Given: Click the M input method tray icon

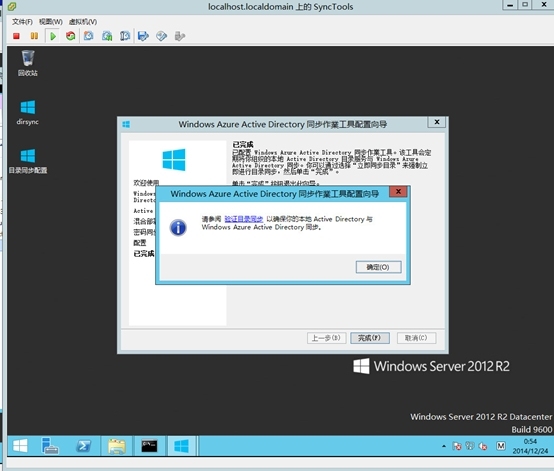Looking at the screenshot, I should 501,446.
